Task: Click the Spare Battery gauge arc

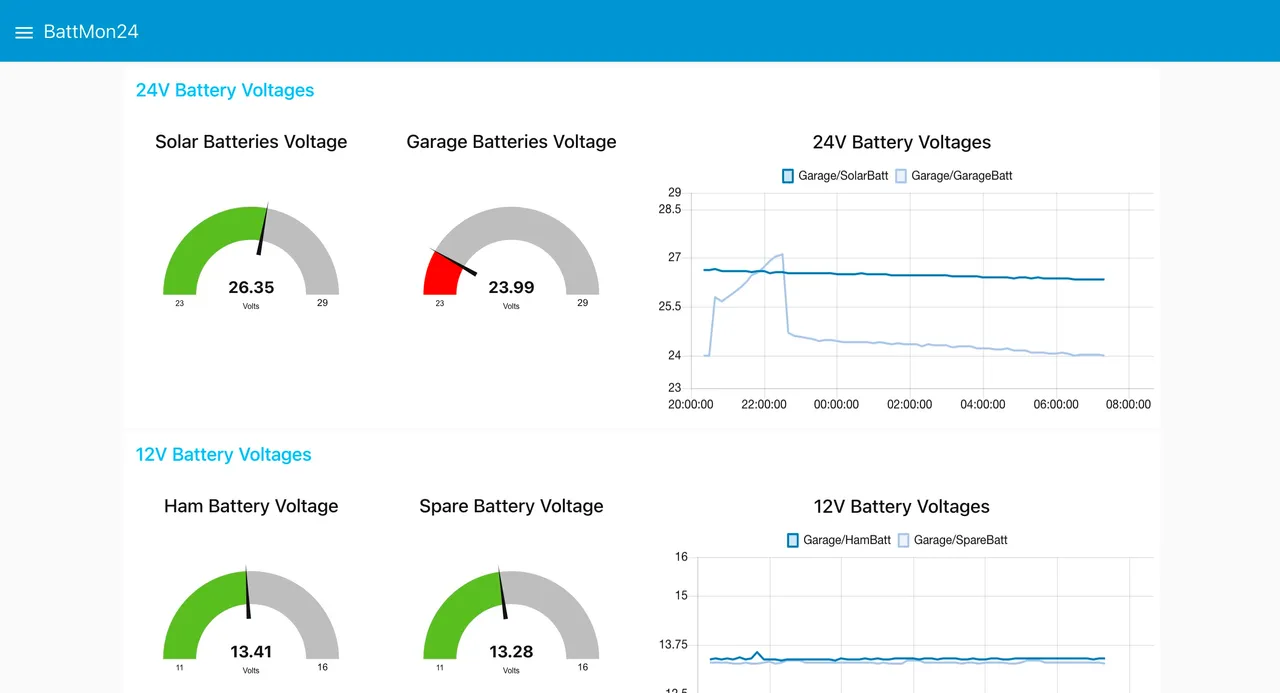Action: pos(511,614)
